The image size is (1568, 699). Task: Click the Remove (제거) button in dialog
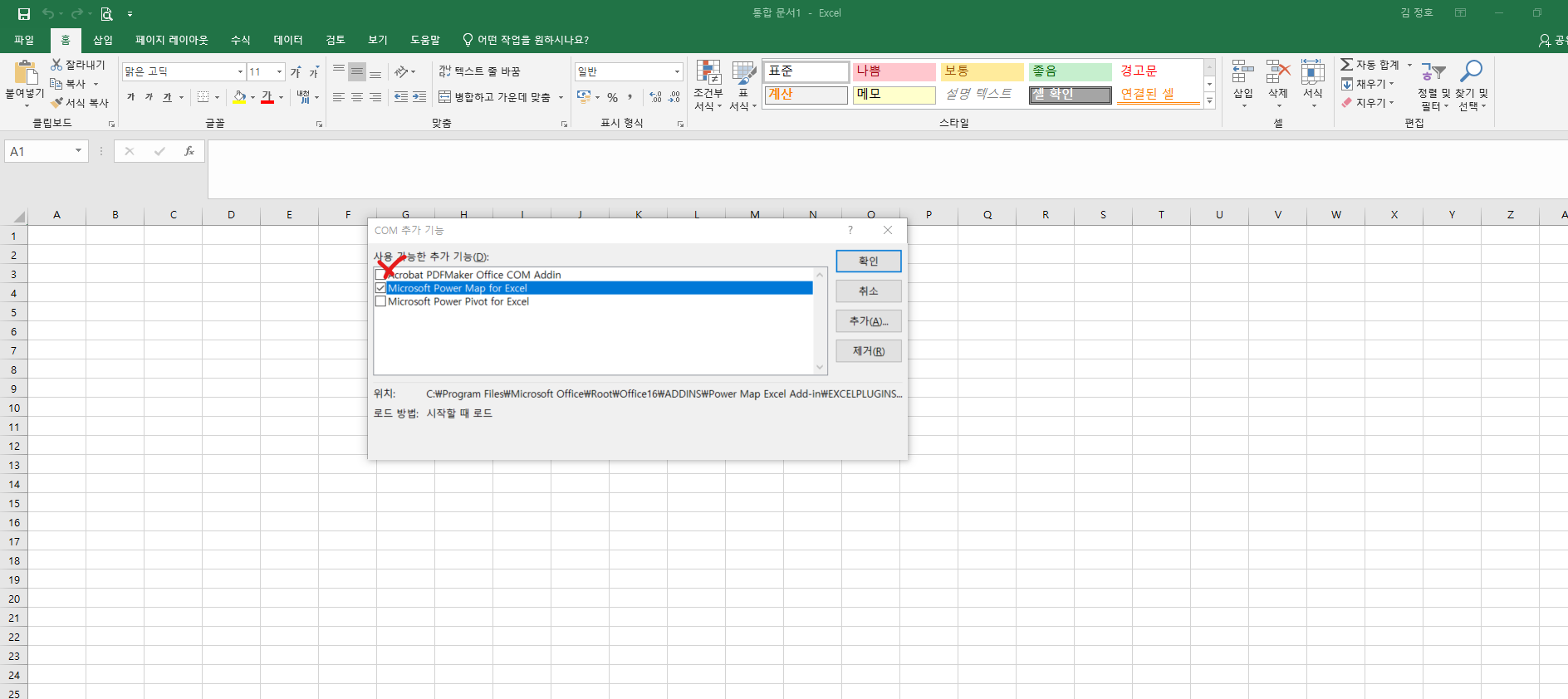tap(869, 351)
